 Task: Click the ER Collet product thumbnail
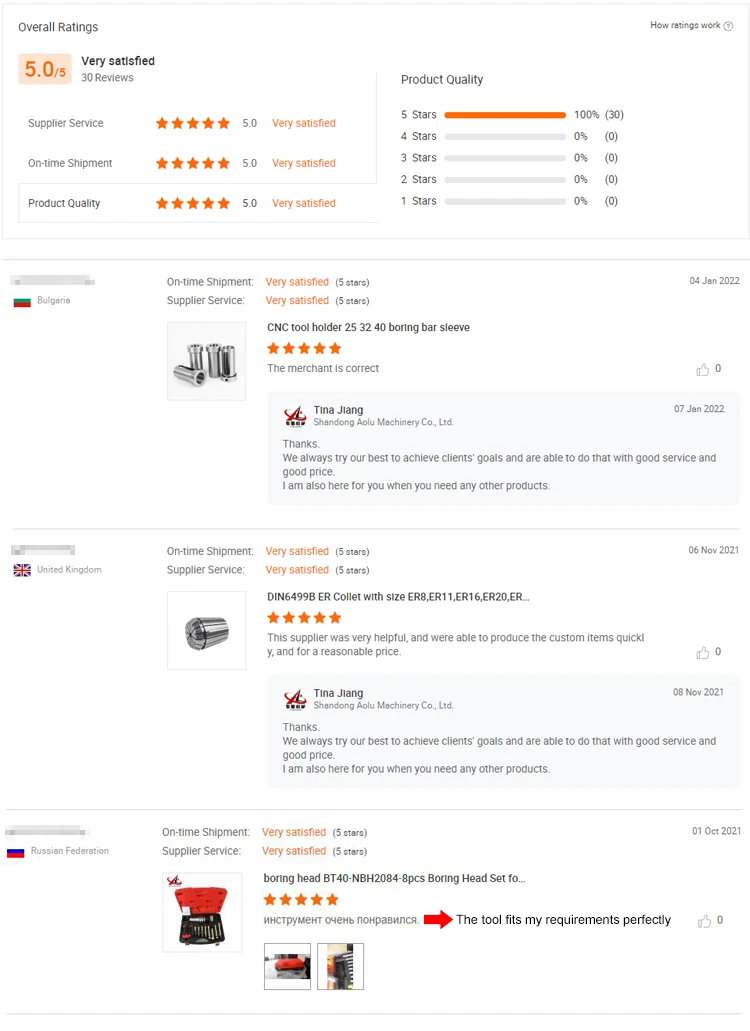[206, 631]
